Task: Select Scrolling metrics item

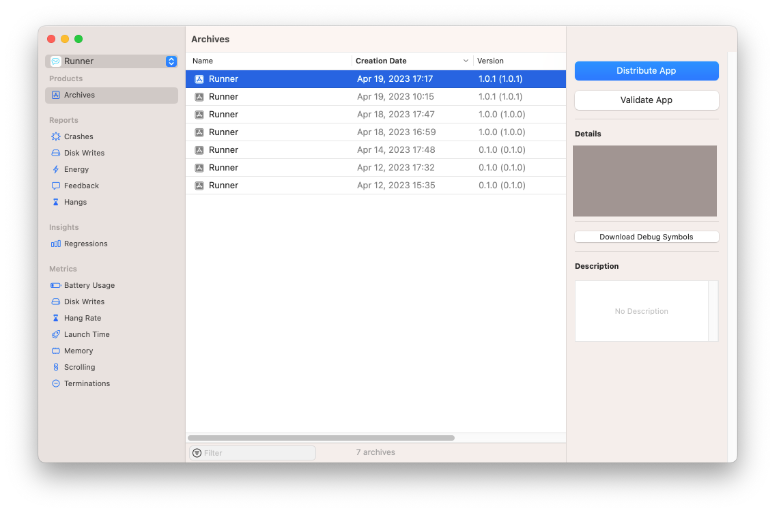Action: click(x=79, y=367)
